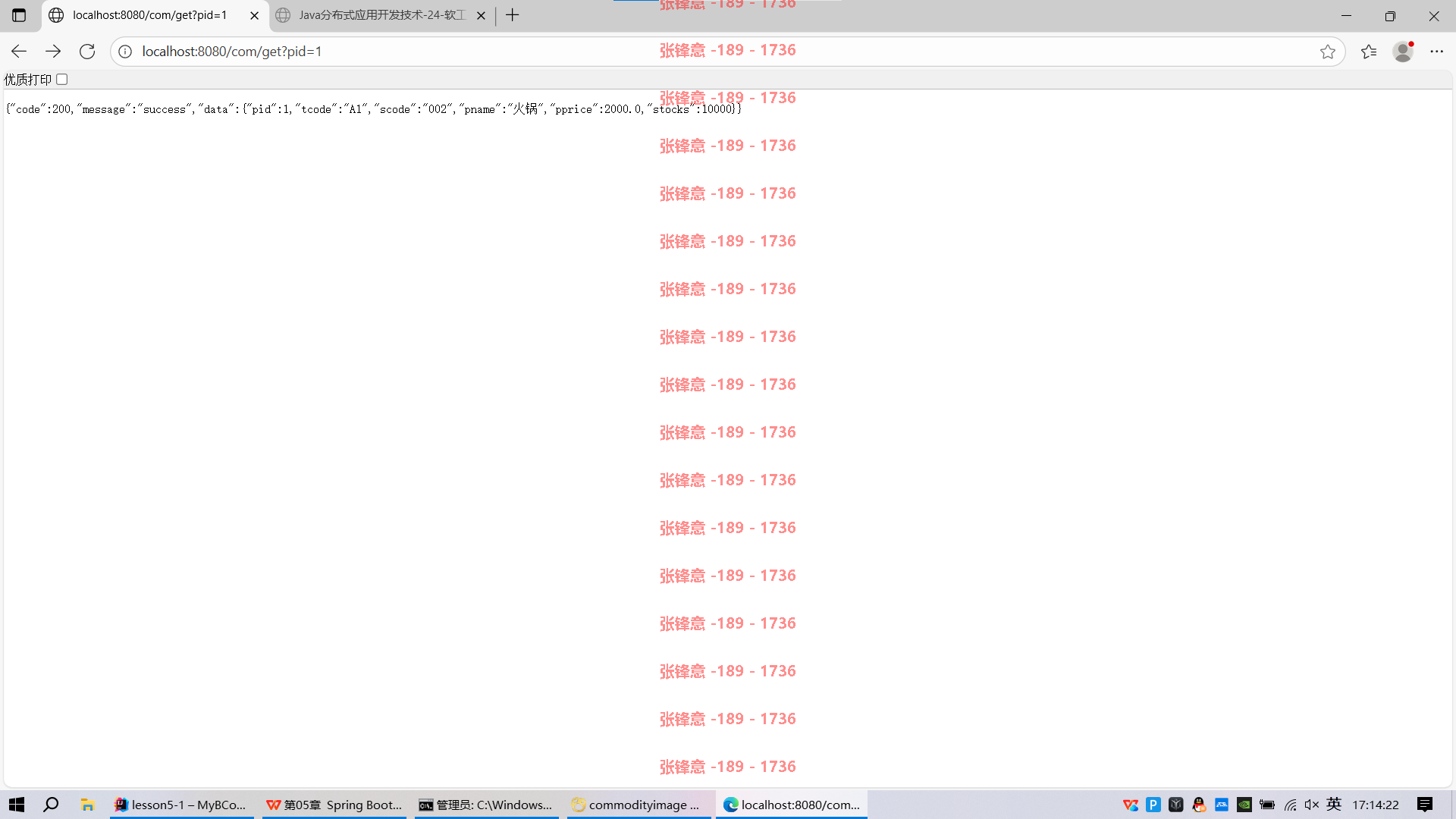Click the muted volume tray icon
The height and width of the screenshot is (819, 1456).
click(x=1312, y=805)
